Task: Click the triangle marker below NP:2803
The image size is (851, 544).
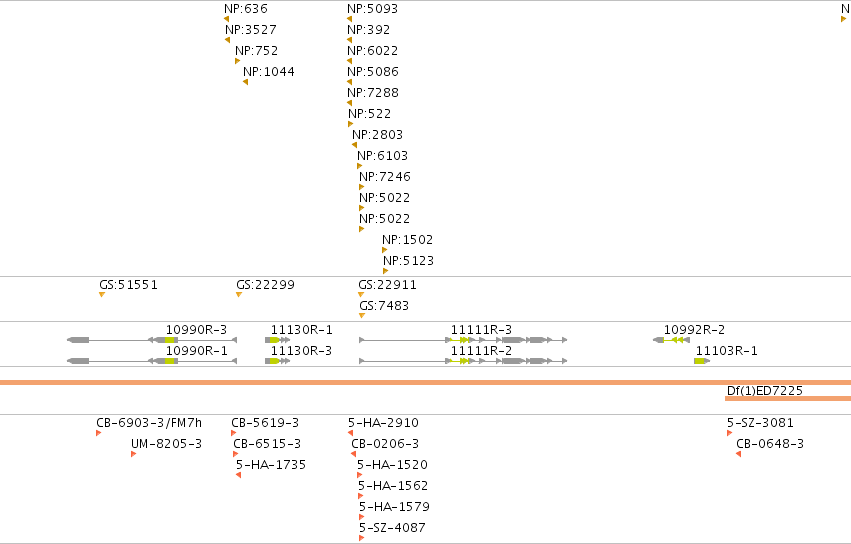Action: [354, 145]
